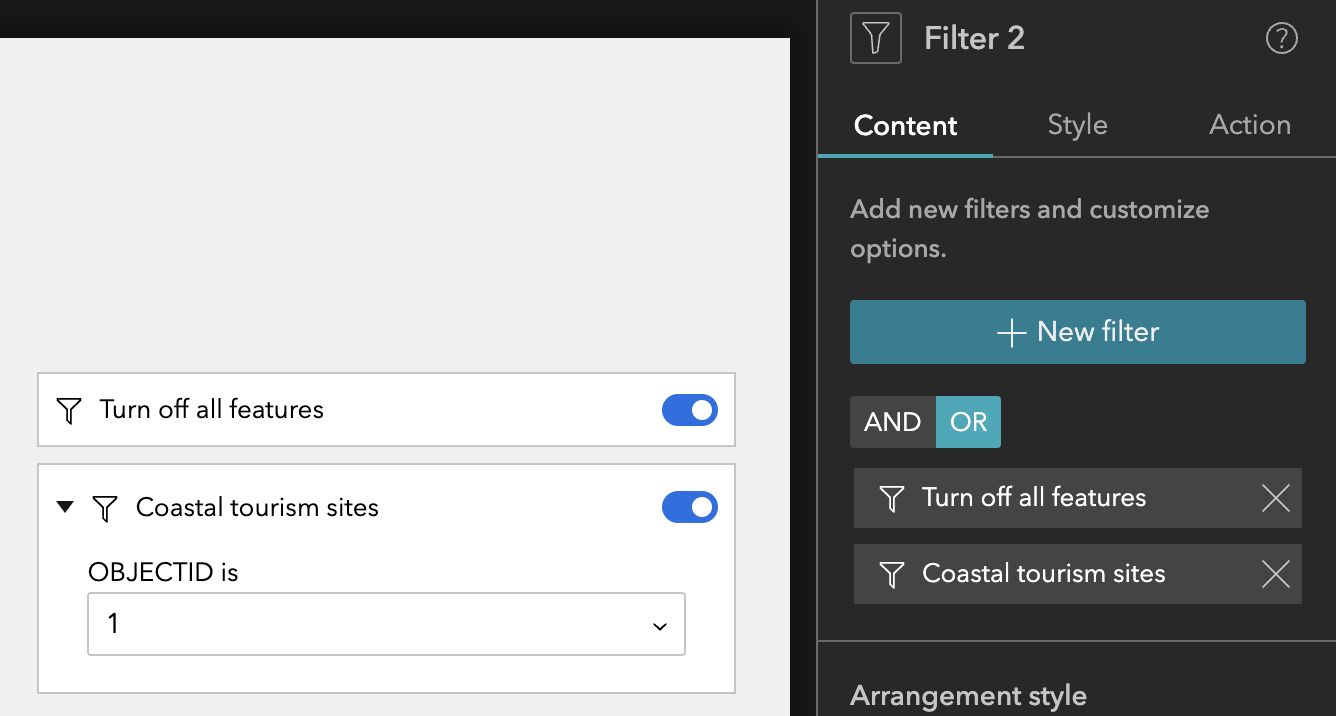Remove Turn off all features filter with X
Viewport: 1336px width, 716px height.
(x=1275, y=498)
